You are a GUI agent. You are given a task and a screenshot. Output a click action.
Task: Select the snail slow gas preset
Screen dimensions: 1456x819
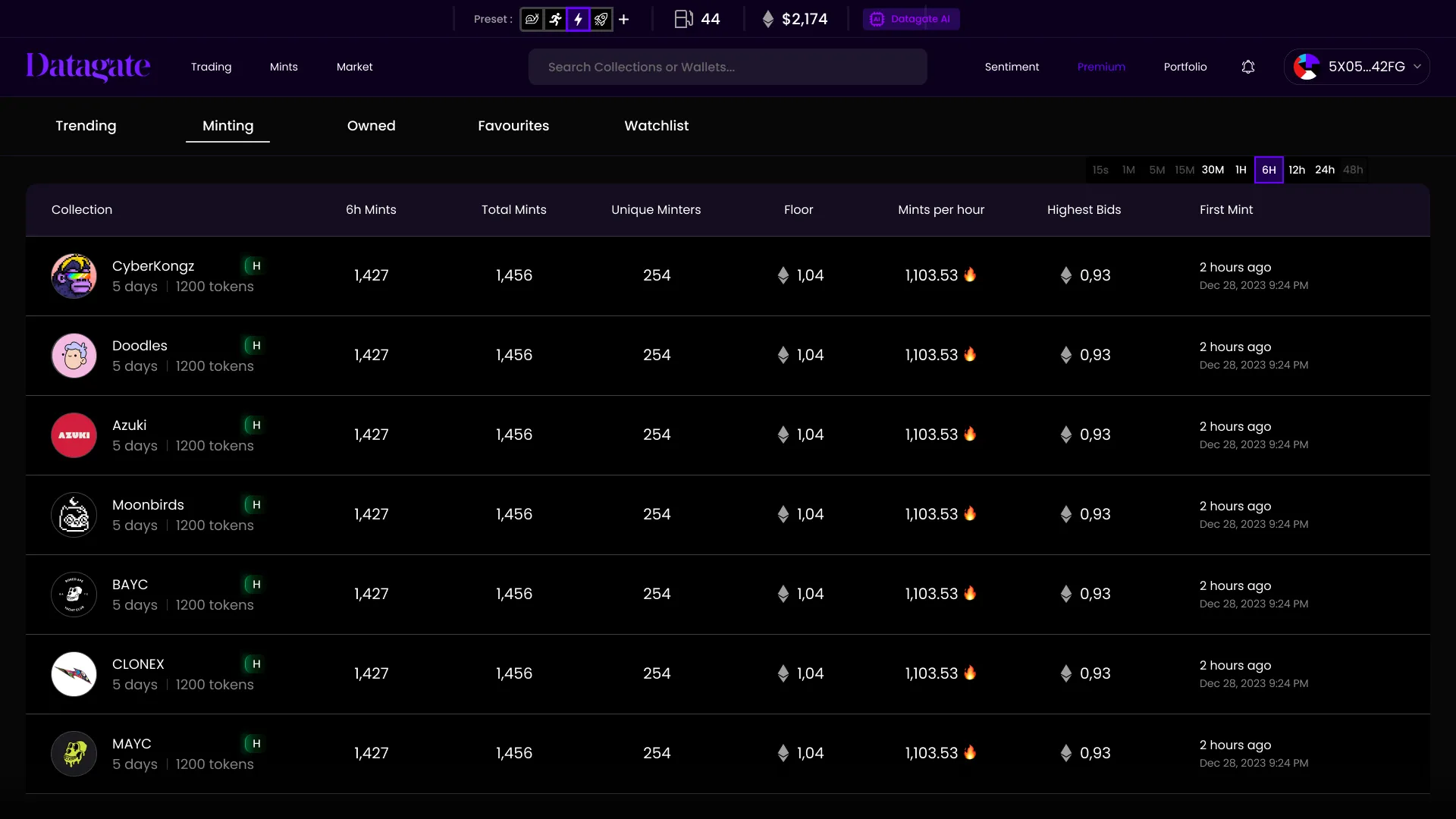532,19
